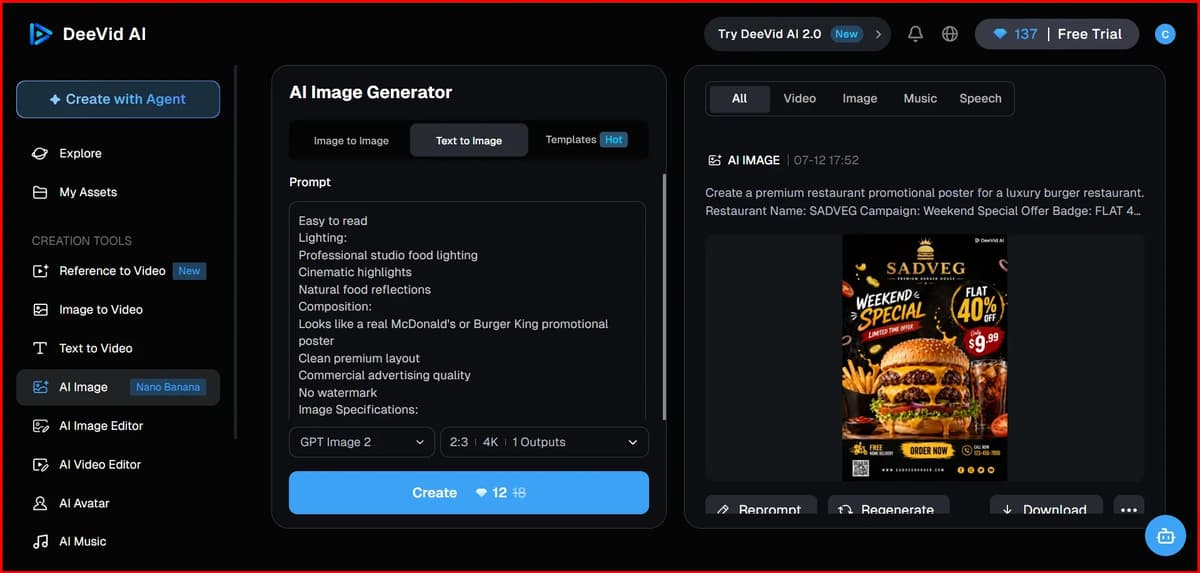The width and height of the screenshot is (1200, 573).
Task: Filter results by Speech tab
Action: (x=980, y=98)
